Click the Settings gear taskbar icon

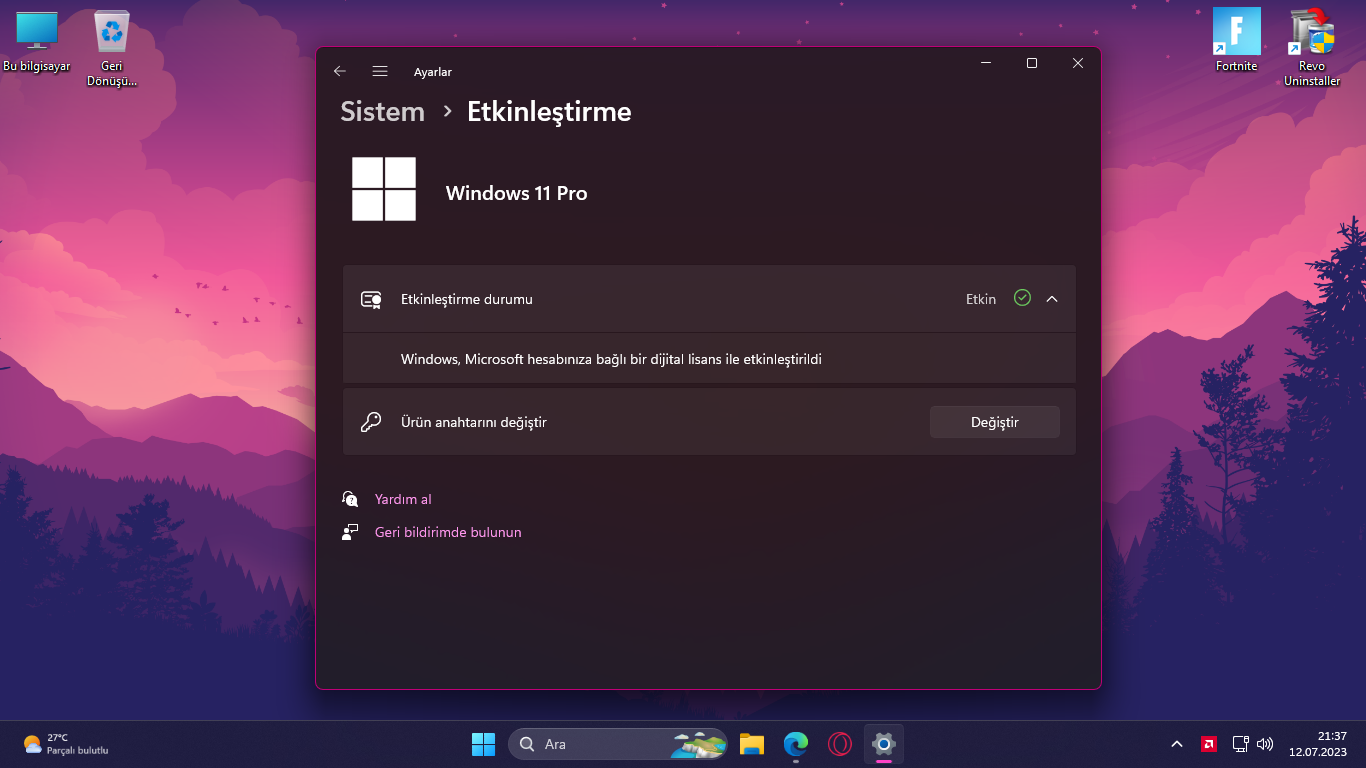tap(884, 744)
